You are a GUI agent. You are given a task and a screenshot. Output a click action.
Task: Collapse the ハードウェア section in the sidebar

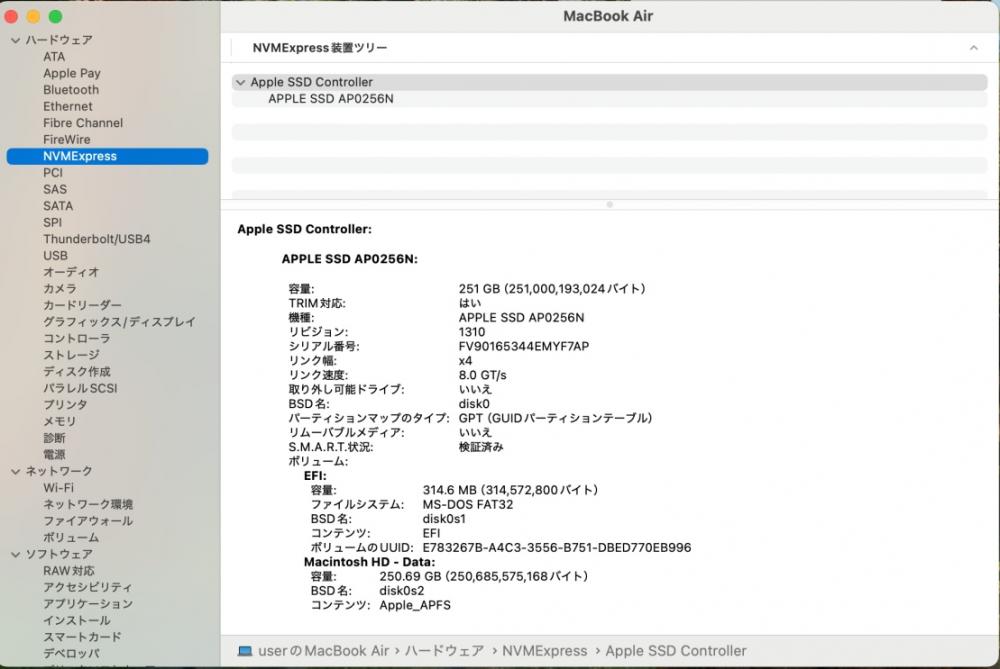[15, 40]
